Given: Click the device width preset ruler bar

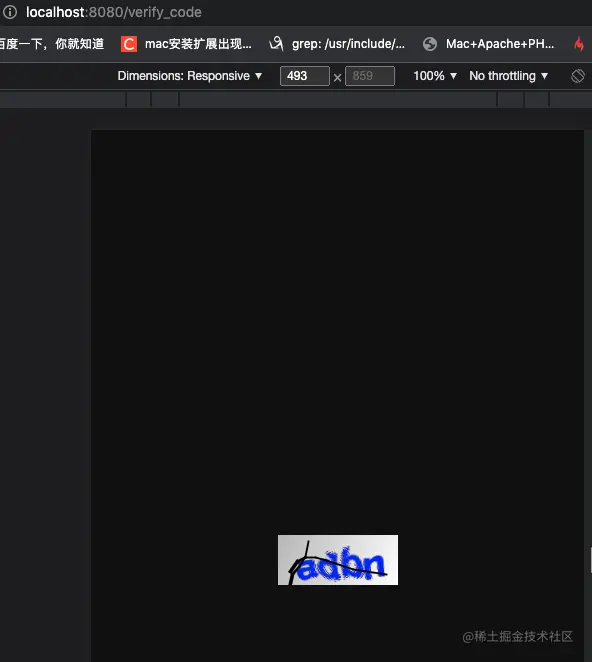Looking at the screenshot, I should tap(296, 100).
